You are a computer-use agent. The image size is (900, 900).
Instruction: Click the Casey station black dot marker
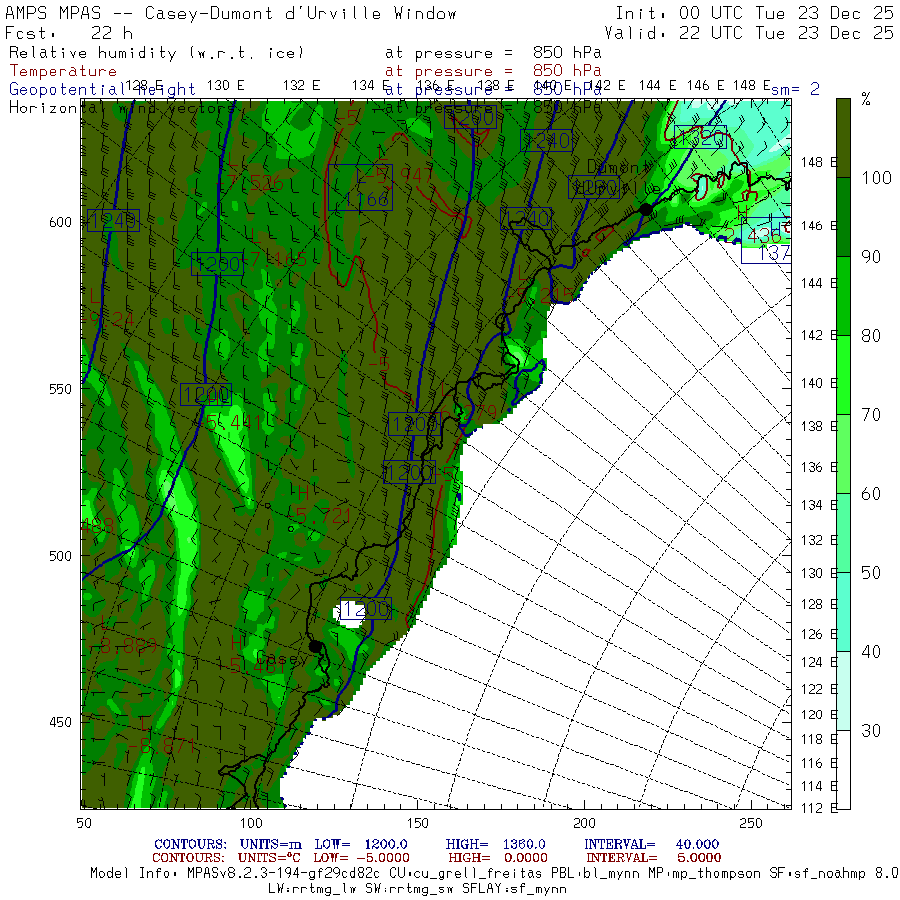[x=315, y=646]
